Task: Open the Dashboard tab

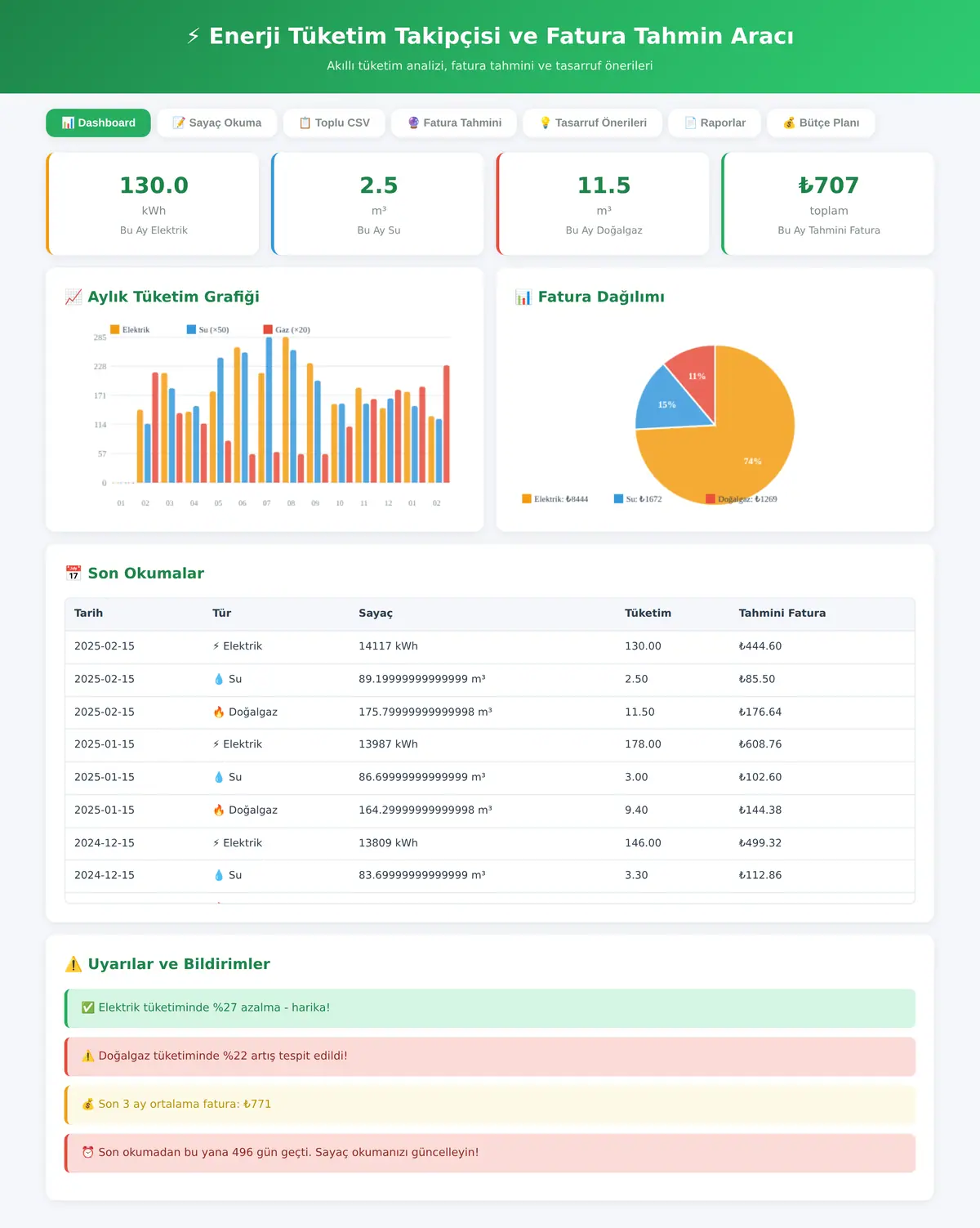Action: click(x=98, y=123)
